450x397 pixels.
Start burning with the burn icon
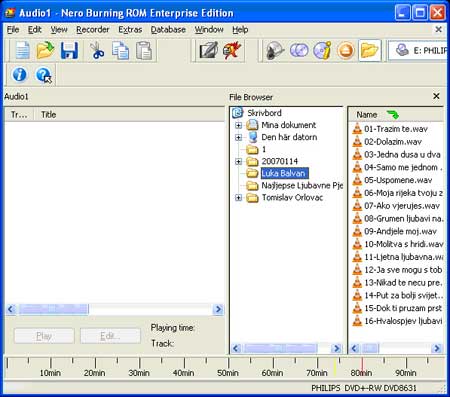[232, 51]
